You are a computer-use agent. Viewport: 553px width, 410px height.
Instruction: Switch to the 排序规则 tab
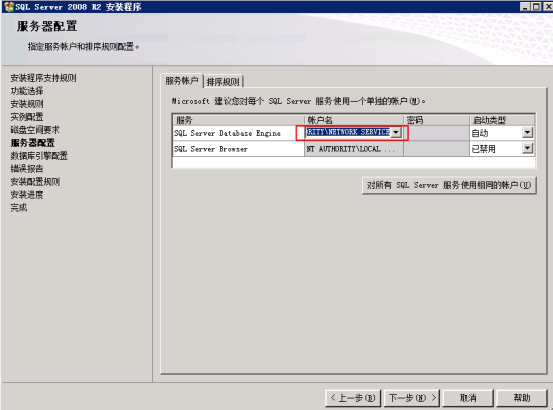(223, 82)
